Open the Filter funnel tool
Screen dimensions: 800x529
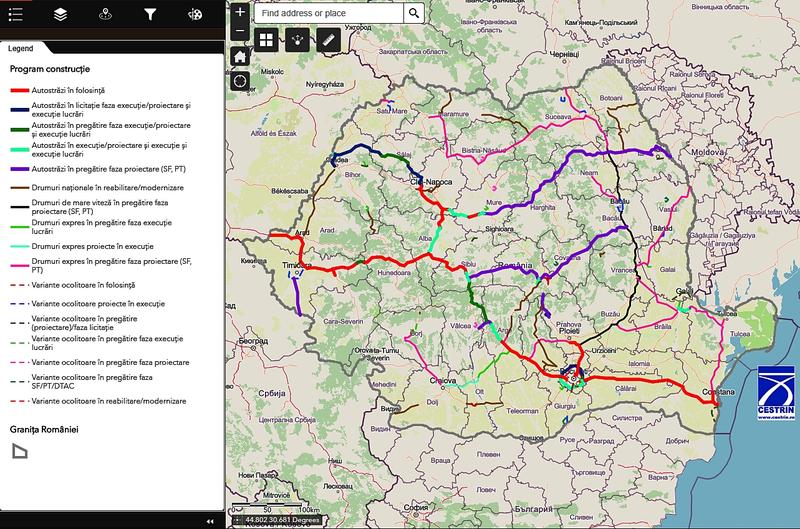pyautogui.click(x=150, y=14)
